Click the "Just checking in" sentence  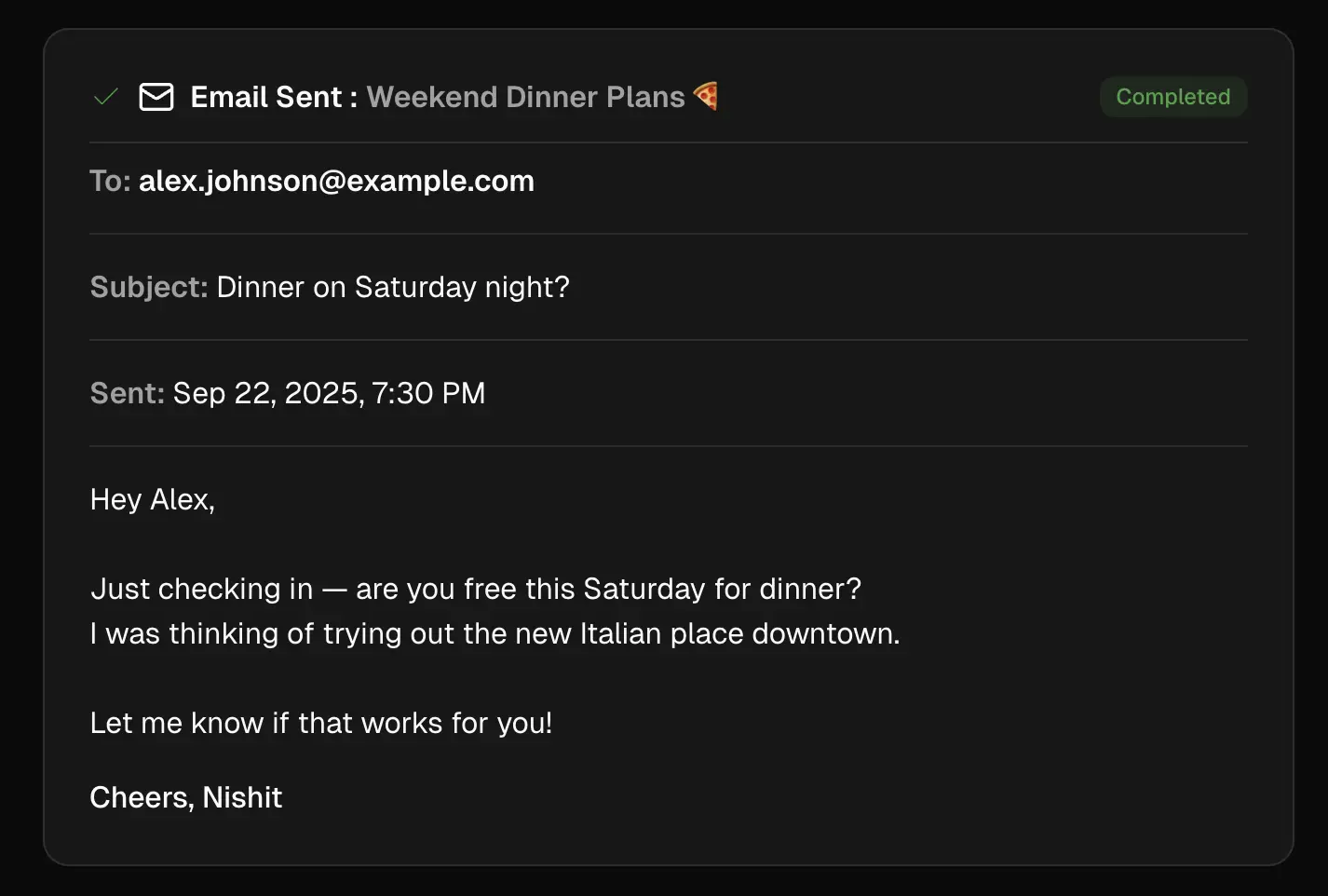coord(475,589)
